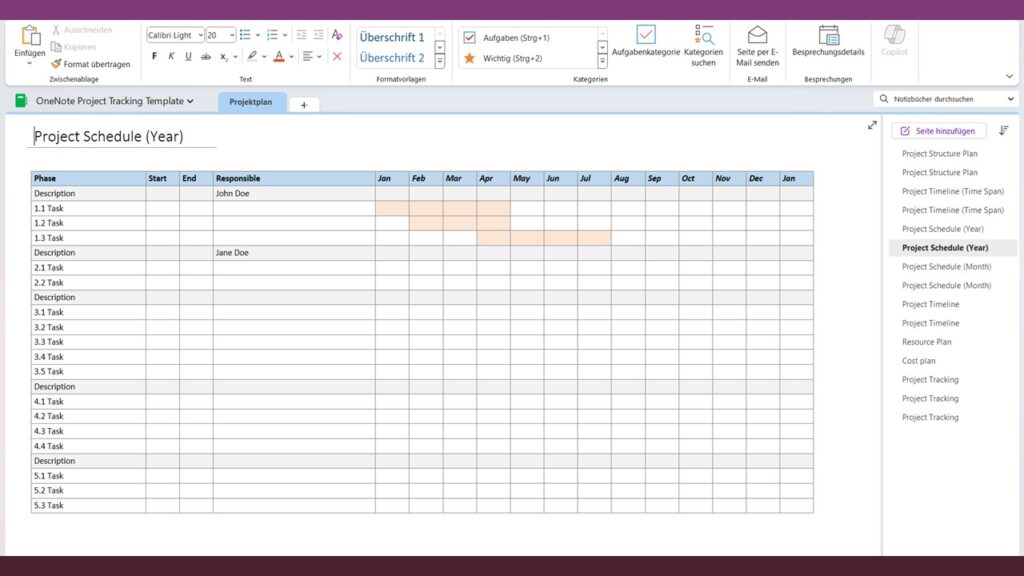The height and width of the screenshot is (576, 1024).
Task: Click the 1.1 Task cell
Action: click(88, 208)
